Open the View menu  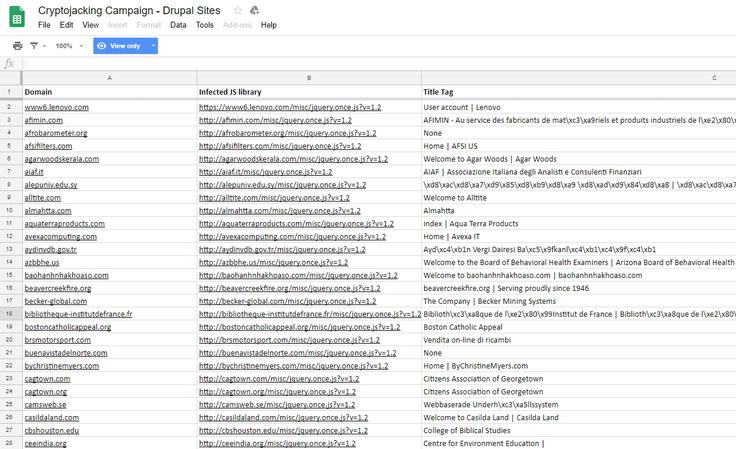click(x=91, y=25)
